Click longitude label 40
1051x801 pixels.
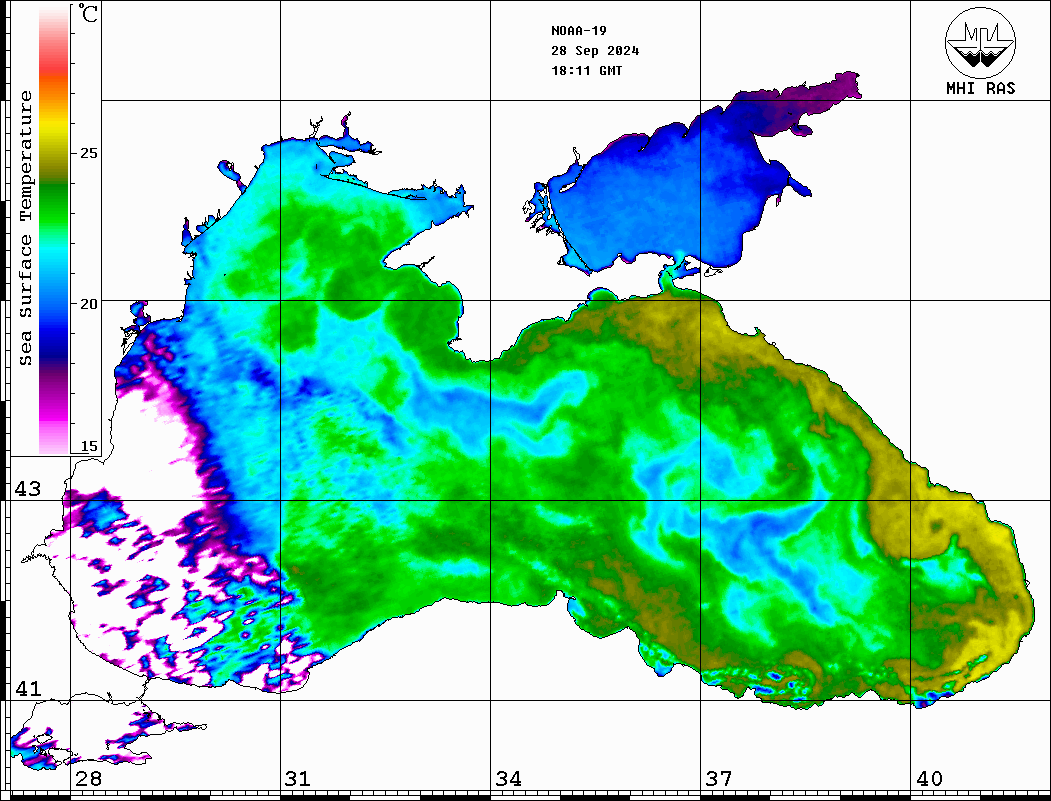tap(929, 778)
